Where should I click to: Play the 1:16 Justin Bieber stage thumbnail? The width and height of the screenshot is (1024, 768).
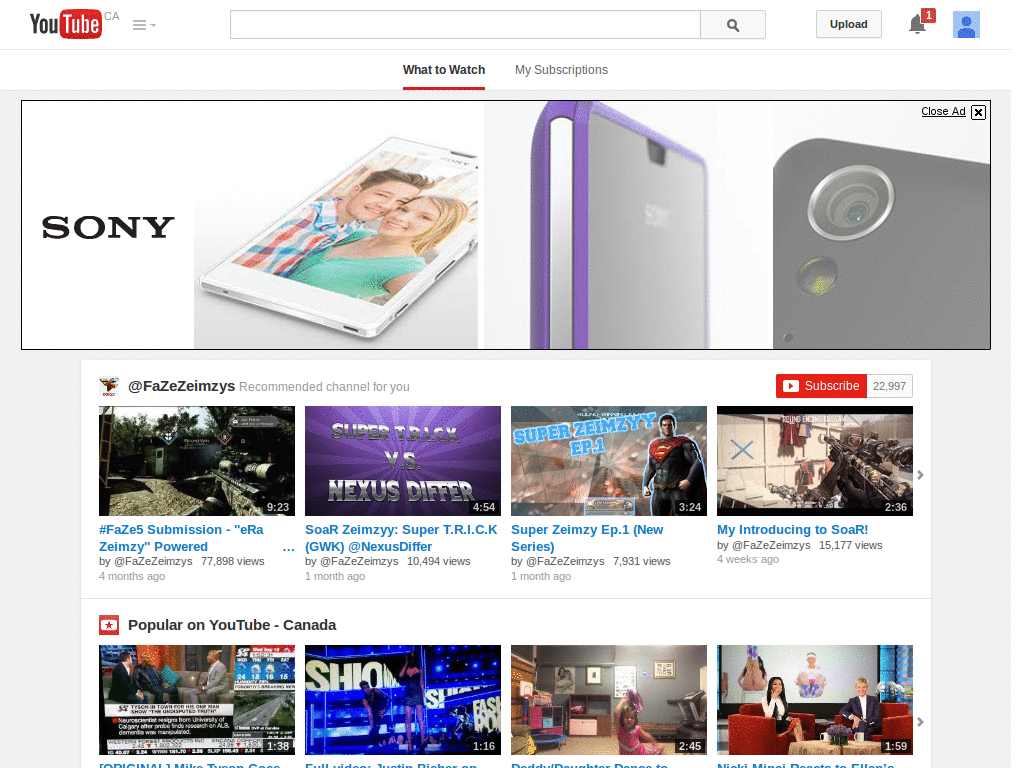403,700
